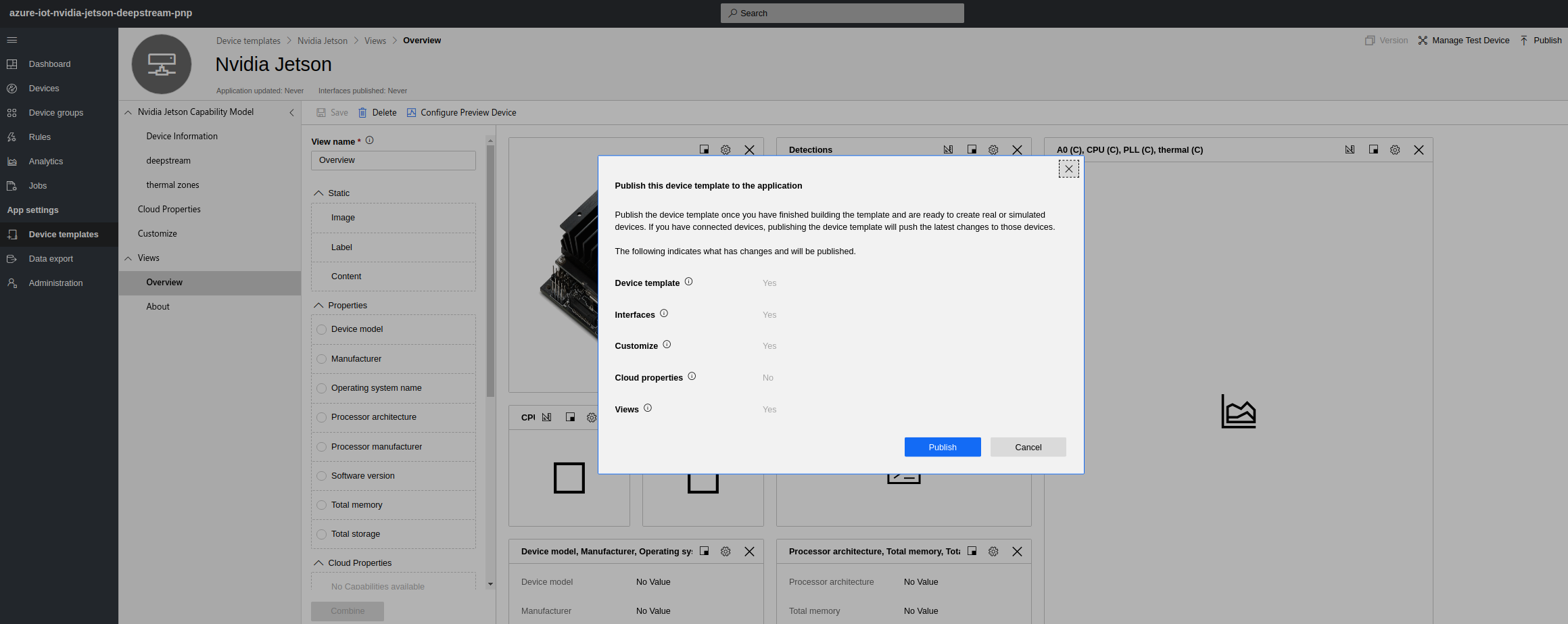The height and width of the screenshot is (624, 1568).
Task: Collapse the Views tree node
Action: pyautogui.click(x=128, y=258)
